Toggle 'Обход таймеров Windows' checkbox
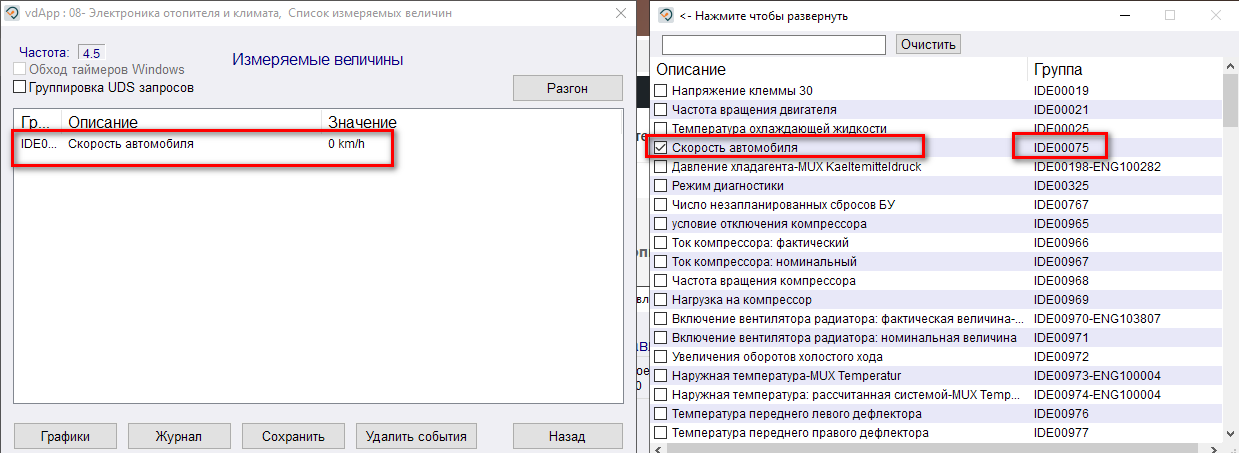Screen dimensions: 1239x453 click(x=20, y=70)
